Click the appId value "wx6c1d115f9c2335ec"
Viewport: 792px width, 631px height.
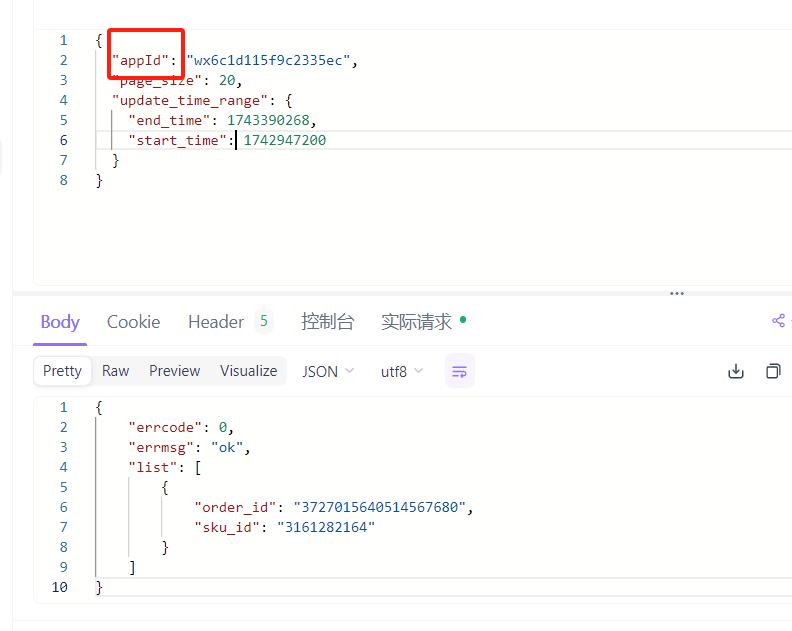(x=268, y=61)
